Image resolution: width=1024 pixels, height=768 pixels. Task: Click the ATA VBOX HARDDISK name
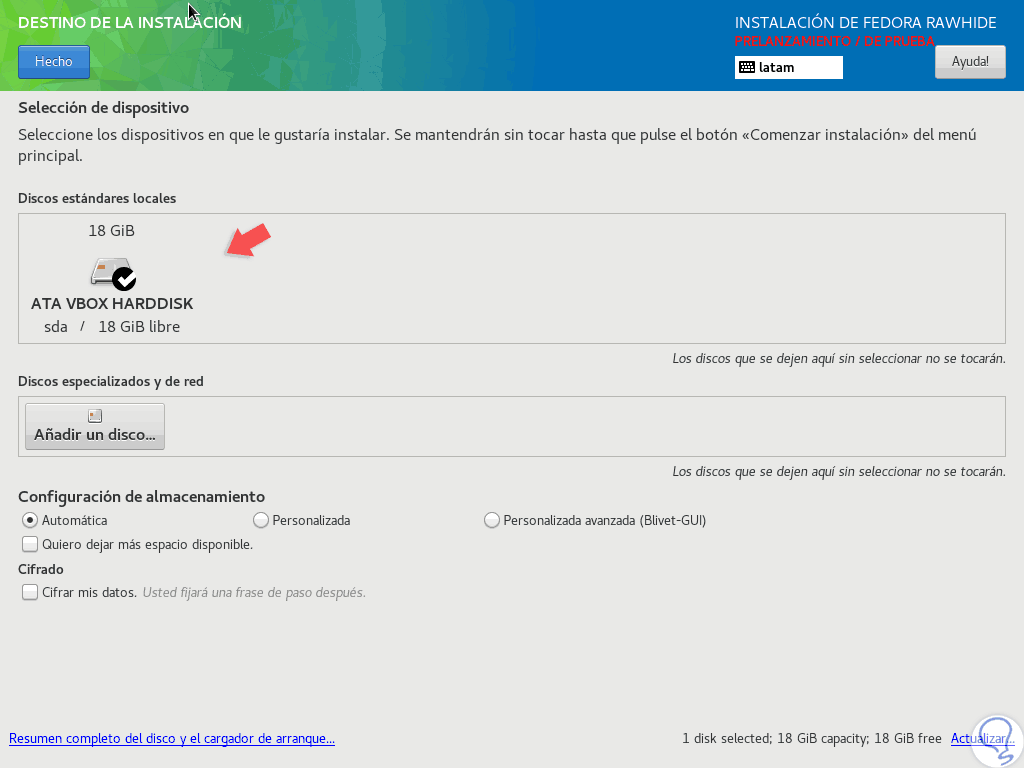112,304
